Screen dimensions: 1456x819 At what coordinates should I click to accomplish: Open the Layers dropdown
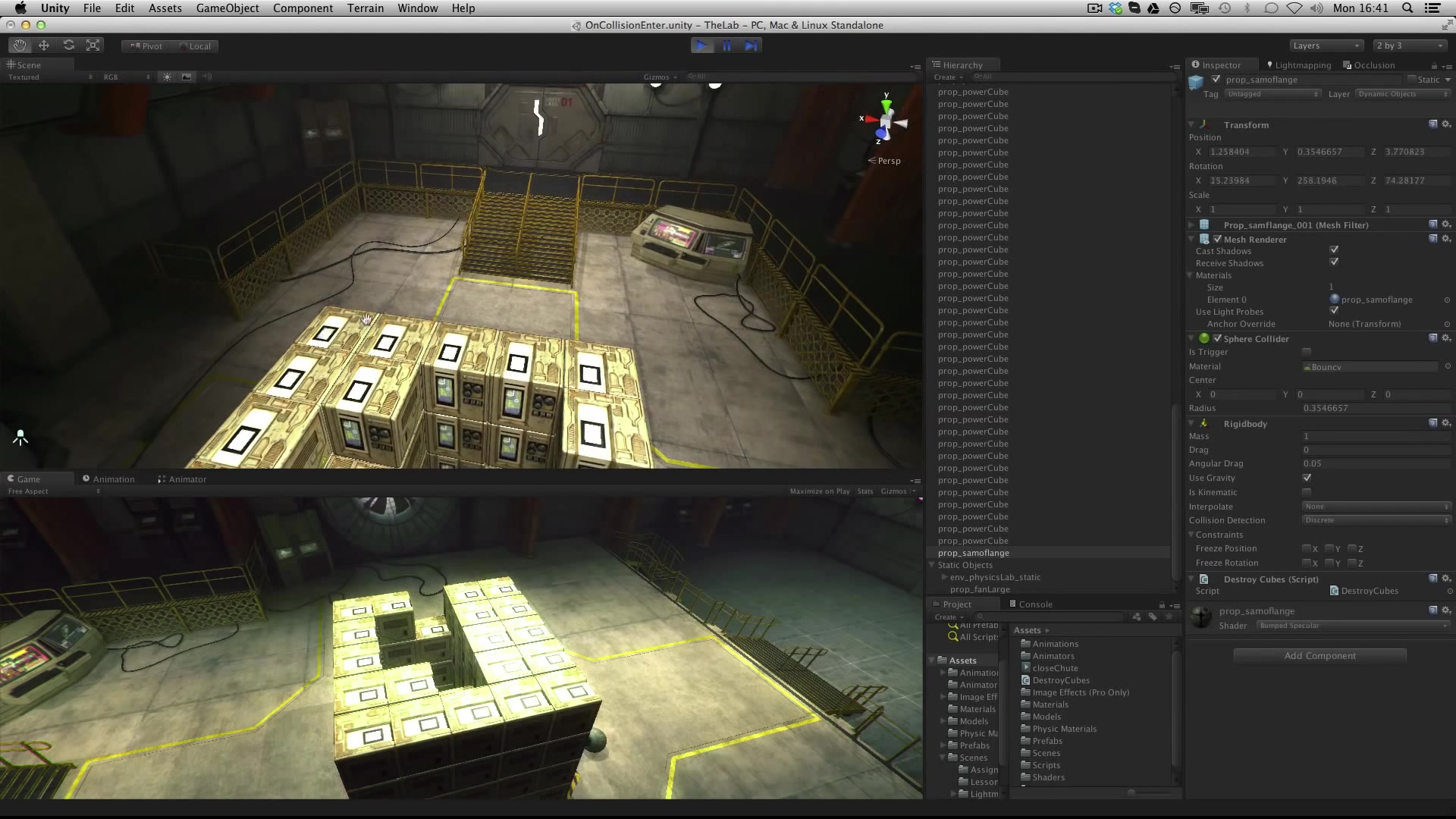(1326, 45)
